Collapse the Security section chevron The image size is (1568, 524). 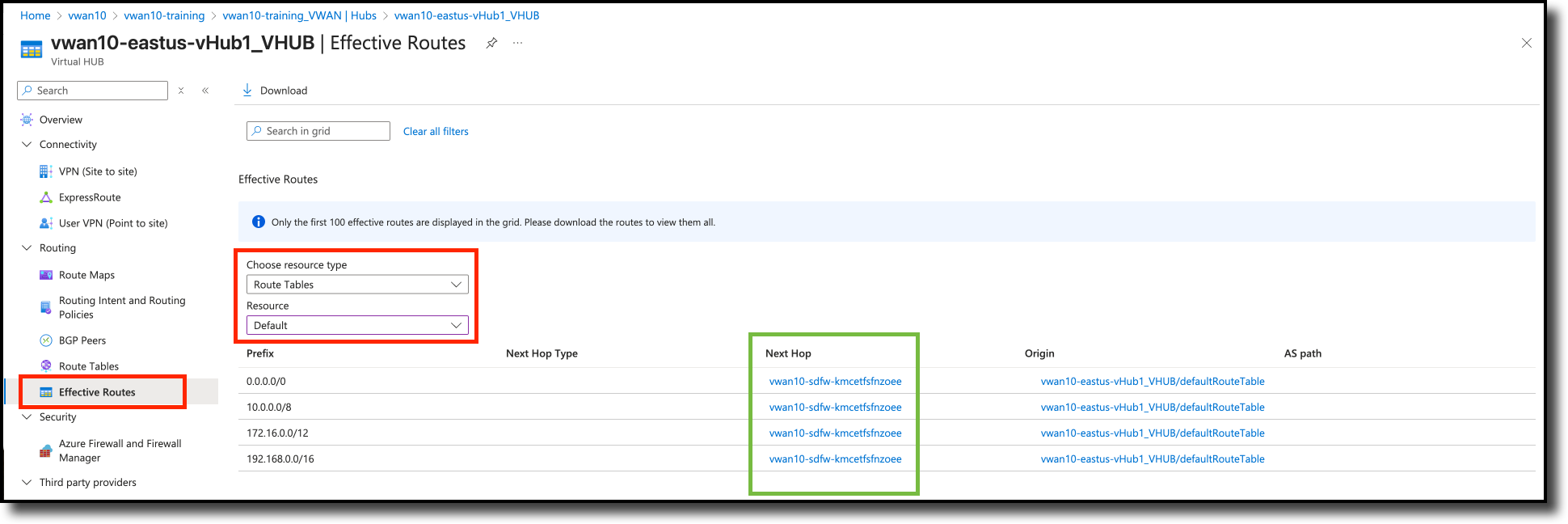[x=27, y=417]
